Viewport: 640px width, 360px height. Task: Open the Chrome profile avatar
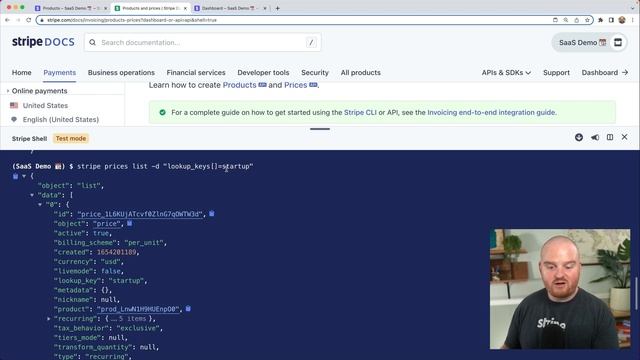pyautogui.click(x=622, y=20)
